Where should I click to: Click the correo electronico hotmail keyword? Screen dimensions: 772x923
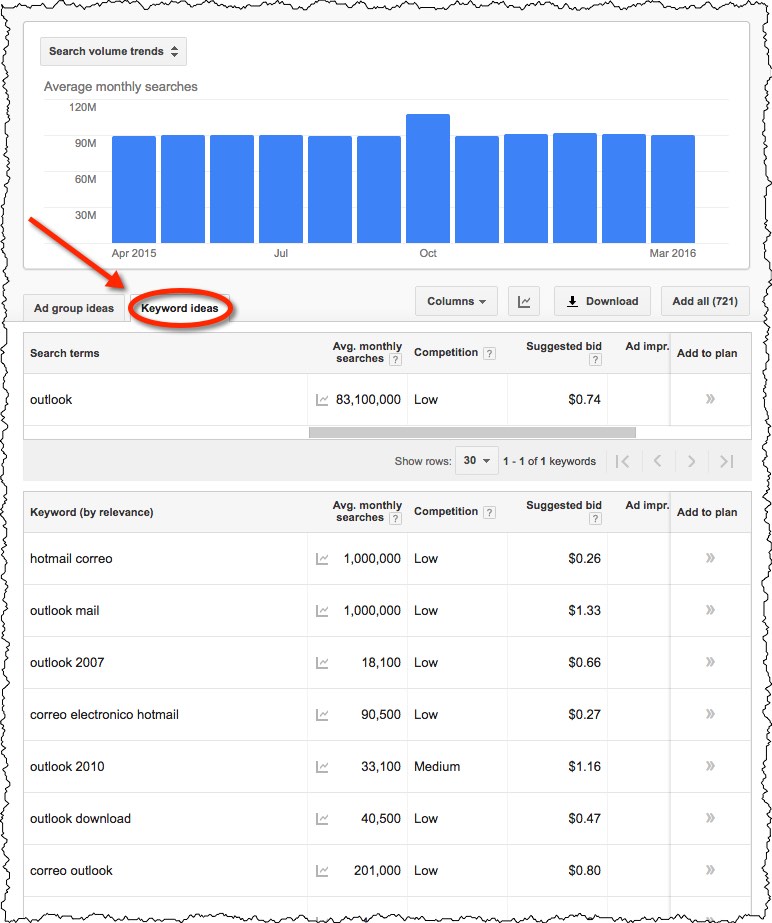pyautogui.click(x=104, y=715)
